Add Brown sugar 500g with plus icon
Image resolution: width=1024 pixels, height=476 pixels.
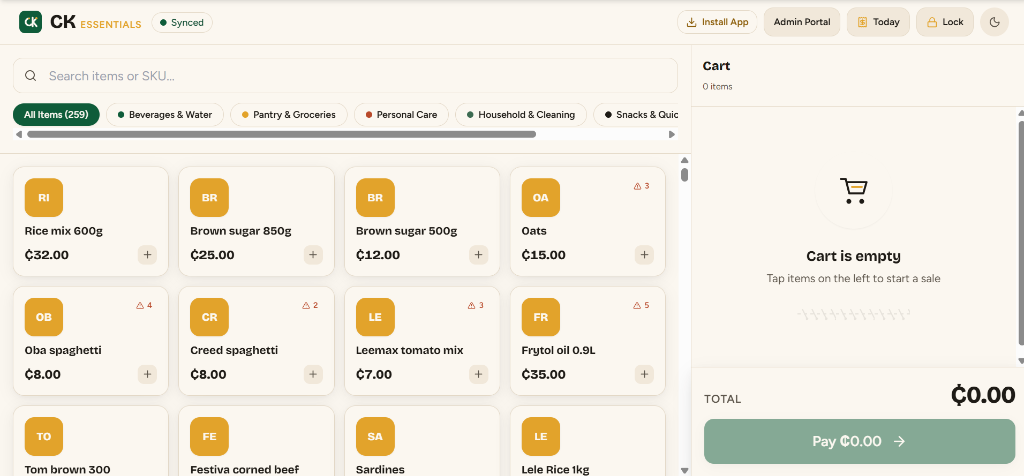(479, 255)
